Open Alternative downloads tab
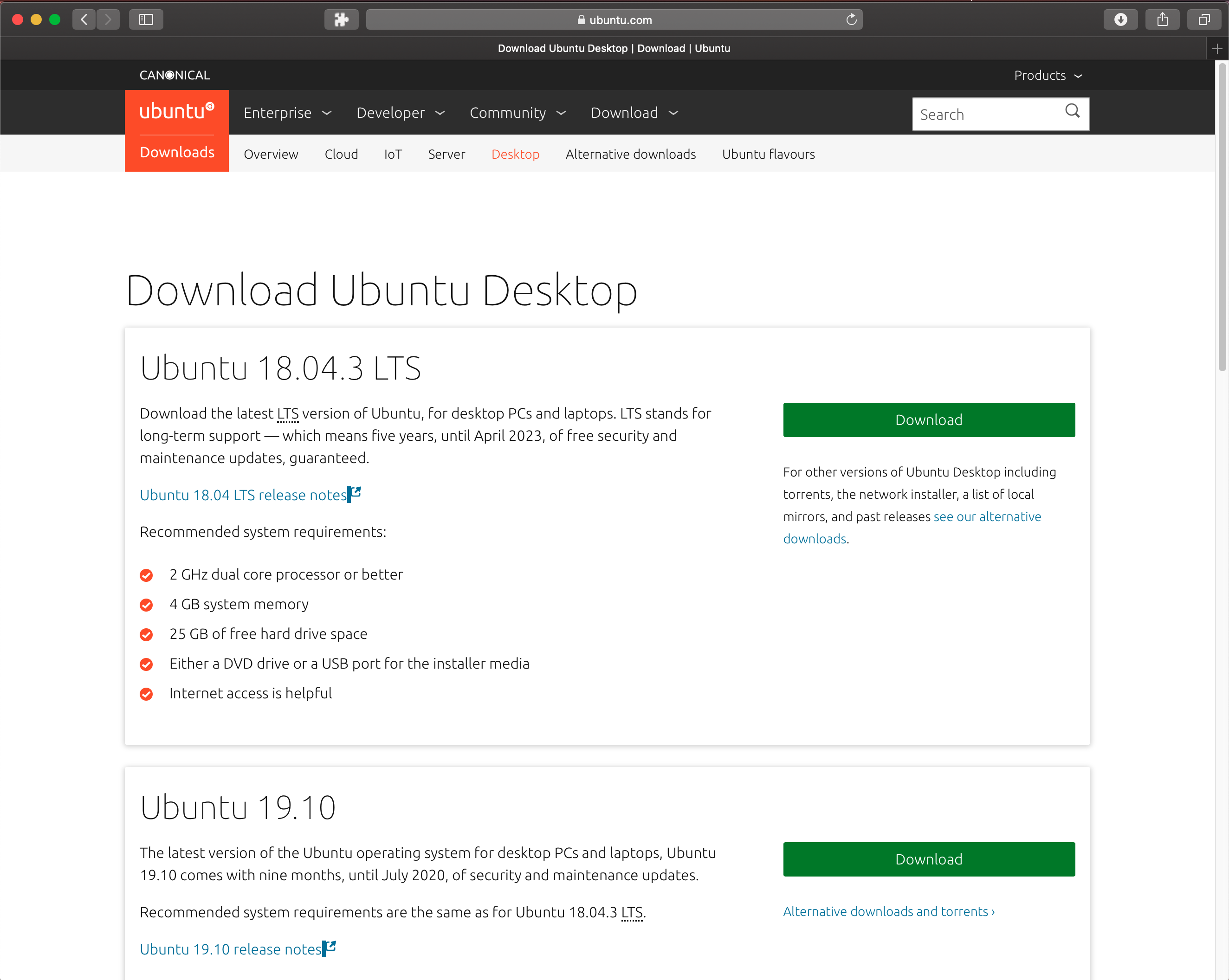This screenshot has width=1229, height=980. click(630, 155)
